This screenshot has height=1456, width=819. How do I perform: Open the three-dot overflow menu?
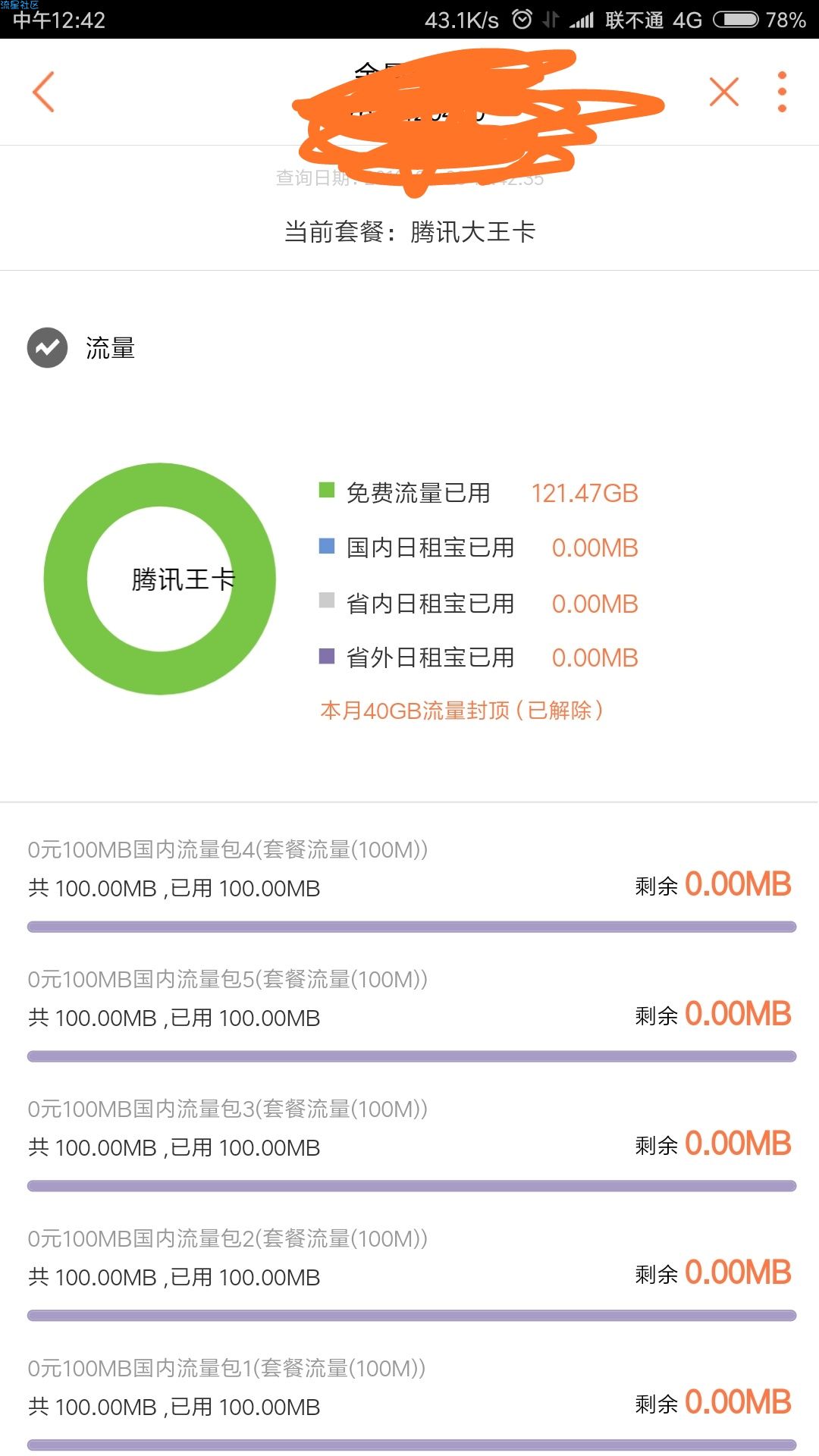point(782,92)
